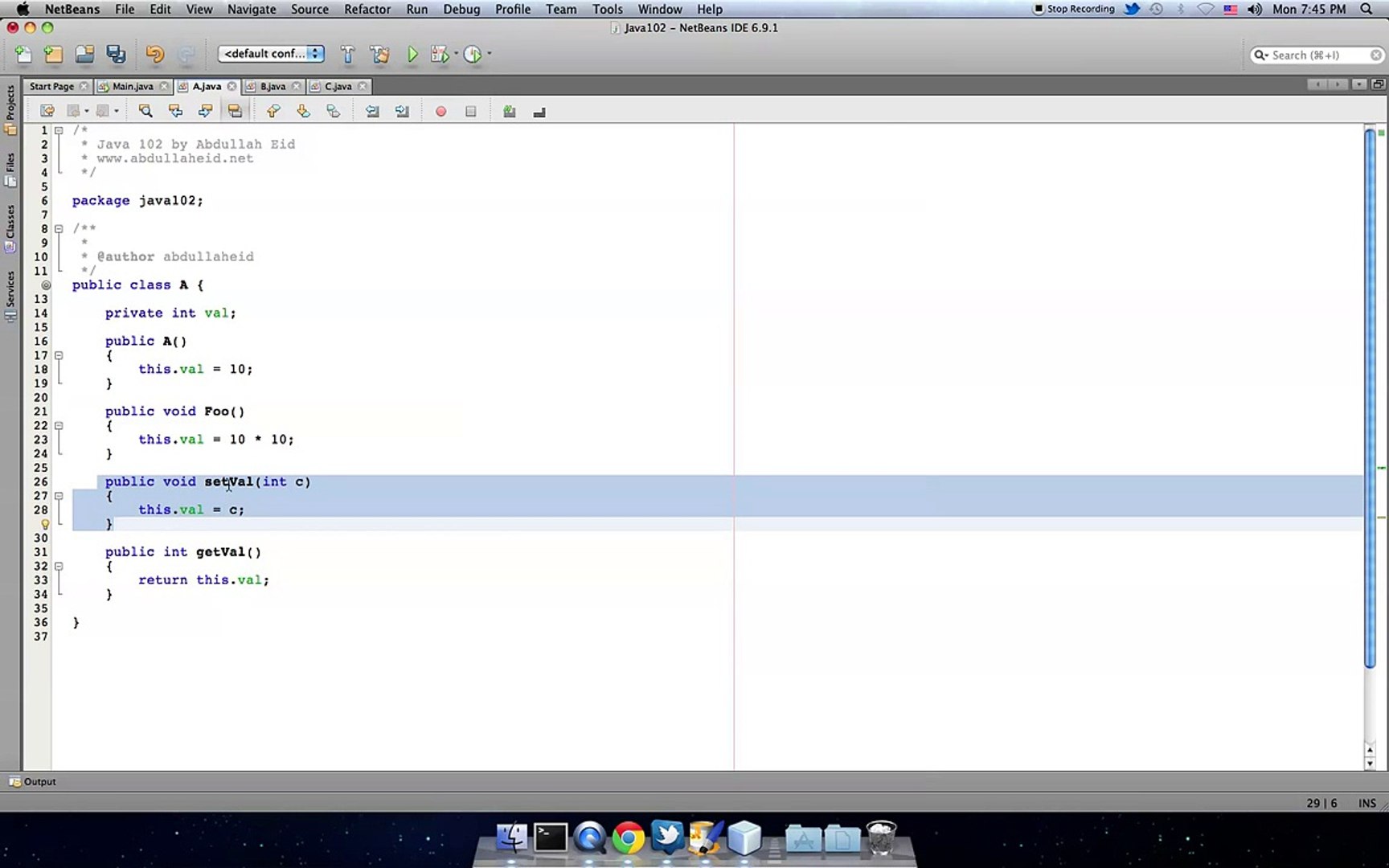1389x868 pixels.
Task: Go to the previous bookmark
Action: coord(273,112)
